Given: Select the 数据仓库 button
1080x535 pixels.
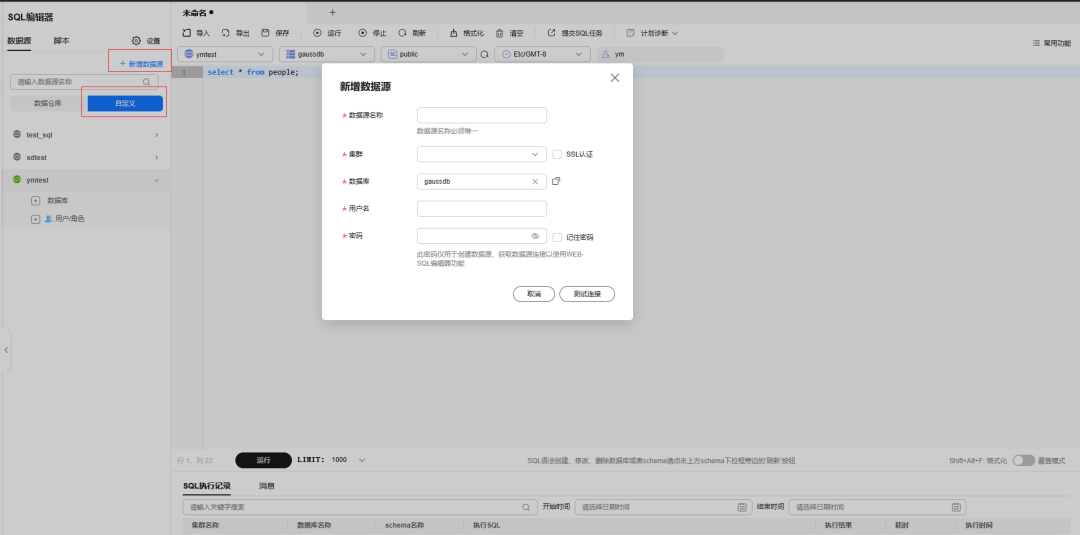Looking at the screenshot, I should [48, 103].
